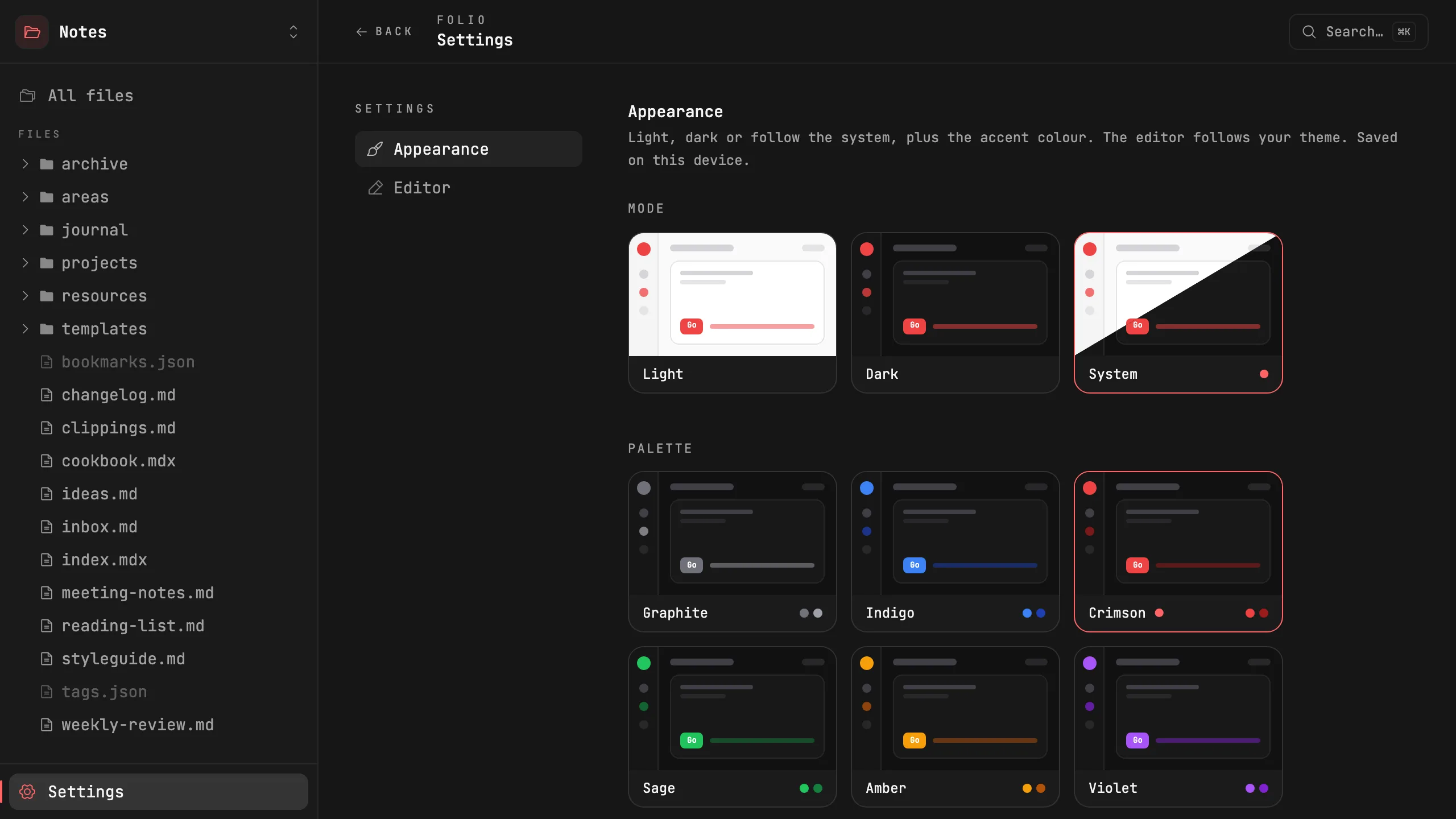
Task: Select the Dark mode card
Action: (955, 312)
